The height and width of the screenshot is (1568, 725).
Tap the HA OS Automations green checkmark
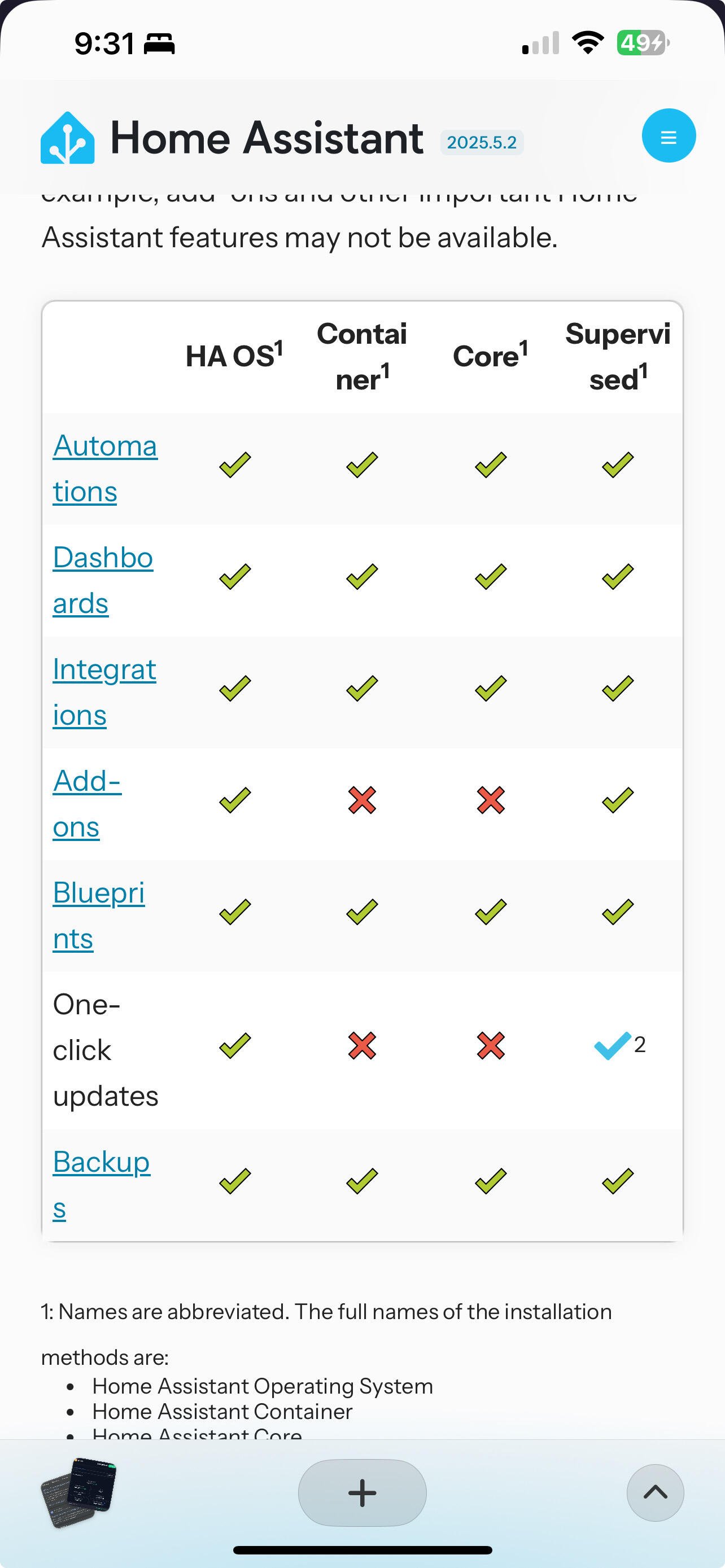(x=235, y=465)
